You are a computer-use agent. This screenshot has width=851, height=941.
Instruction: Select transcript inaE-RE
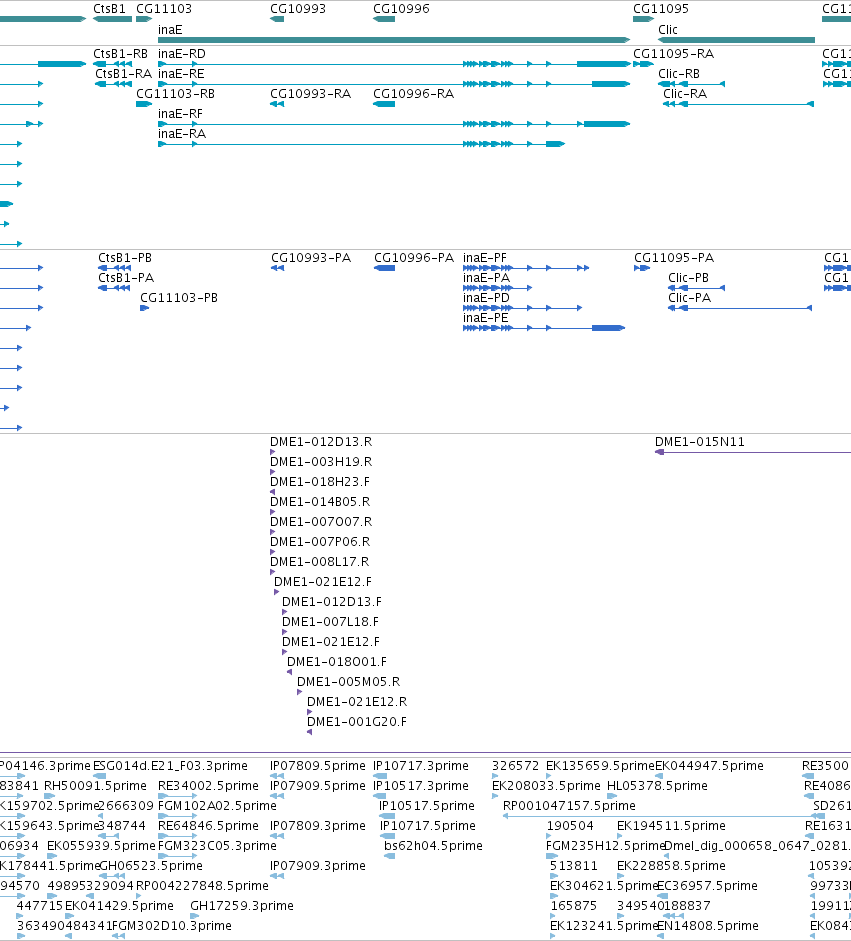(x=394, y=84)
